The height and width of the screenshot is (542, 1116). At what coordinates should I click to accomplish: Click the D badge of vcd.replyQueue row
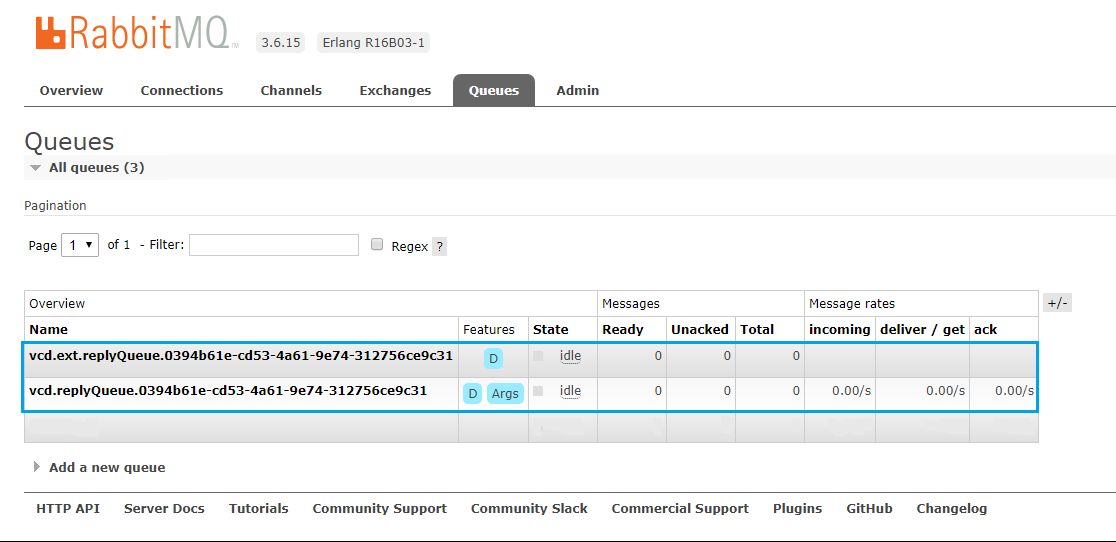point(473,393)
